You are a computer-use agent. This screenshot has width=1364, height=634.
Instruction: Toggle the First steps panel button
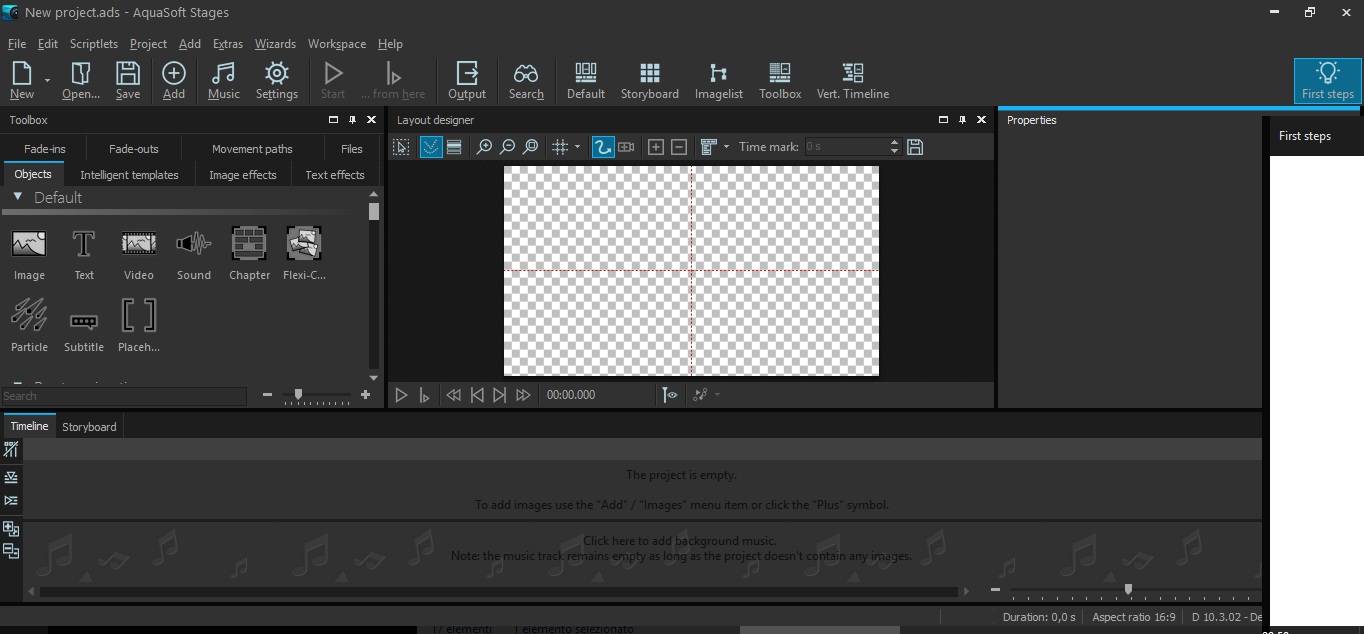(x=1327, y=81)
